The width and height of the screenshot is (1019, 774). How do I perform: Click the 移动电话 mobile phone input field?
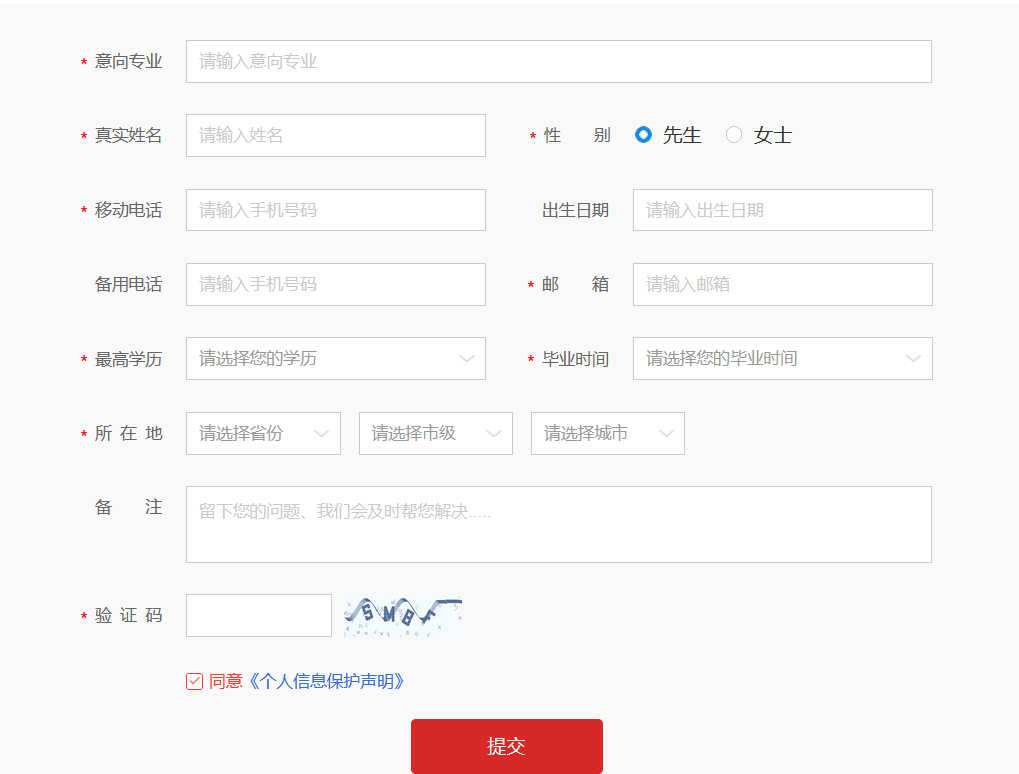click(335, 209)
